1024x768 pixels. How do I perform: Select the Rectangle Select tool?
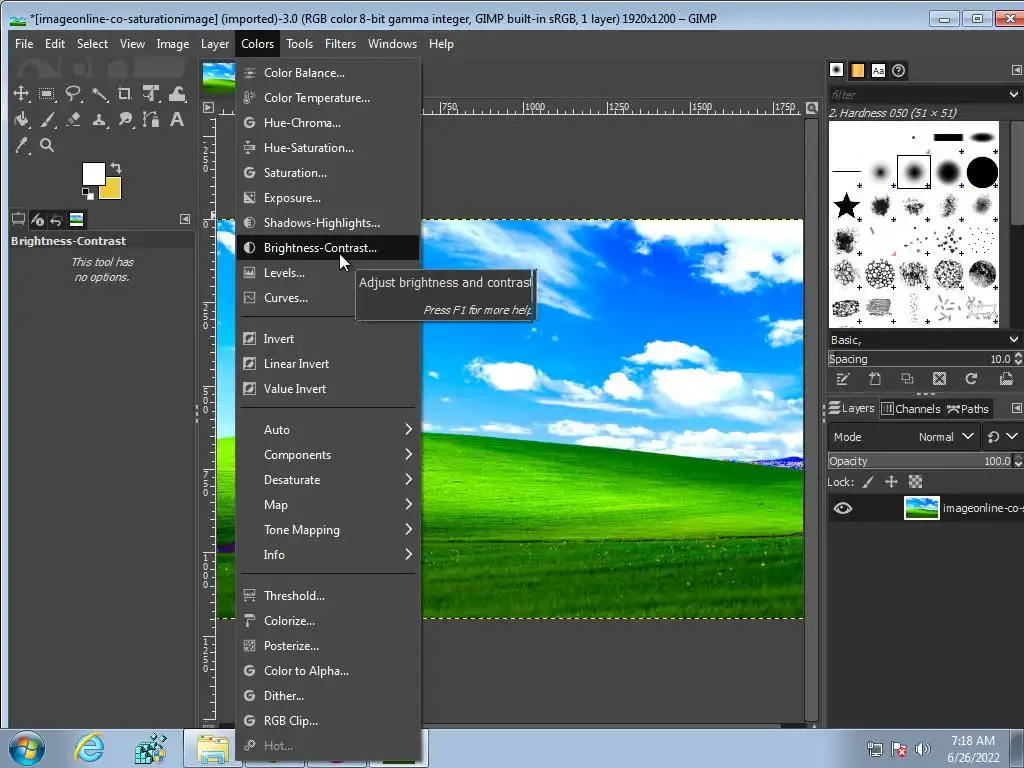[x=46, y=94]
